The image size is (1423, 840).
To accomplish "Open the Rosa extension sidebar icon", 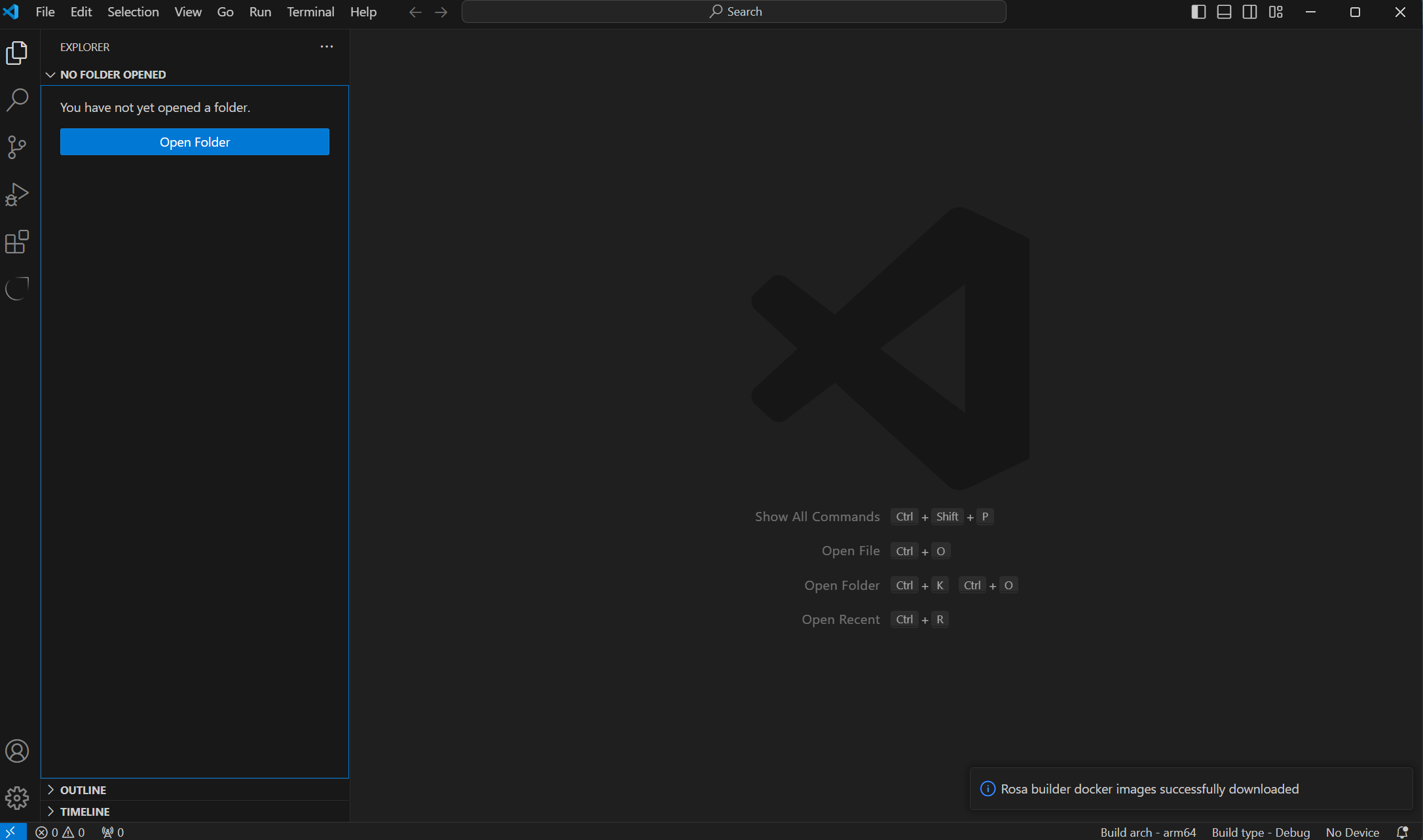I will [17, 289].
